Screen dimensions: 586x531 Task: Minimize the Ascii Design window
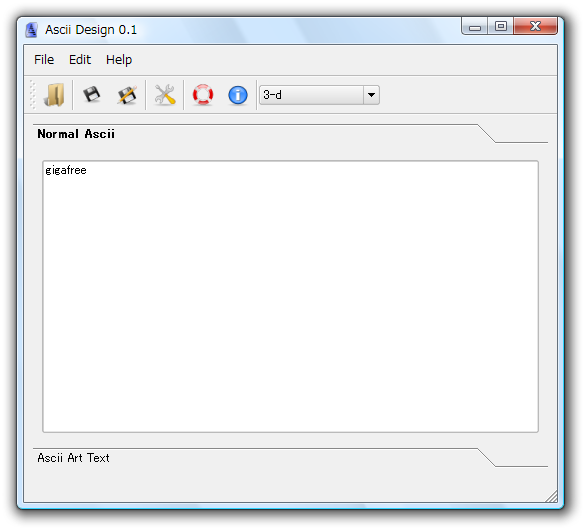pyautogui.click(x=475, y=27)
